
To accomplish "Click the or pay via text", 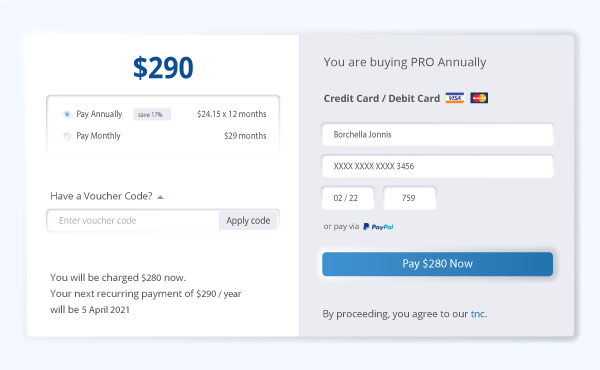I will click(341, 227).
